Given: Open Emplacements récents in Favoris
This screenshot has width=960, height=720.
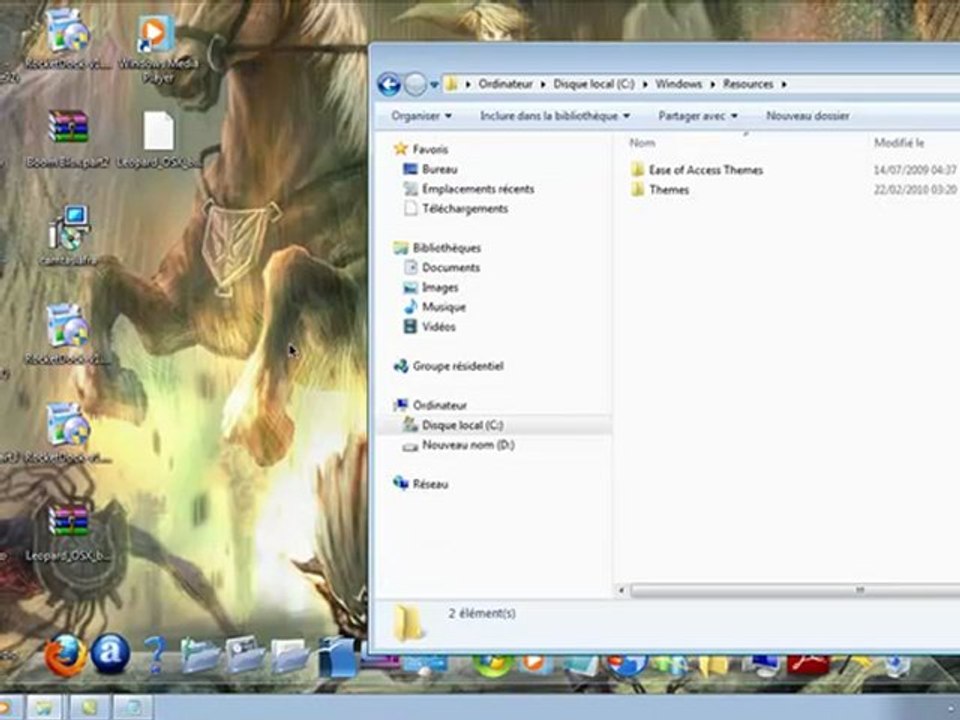Looking at the screenshot, I should [478, 189].
